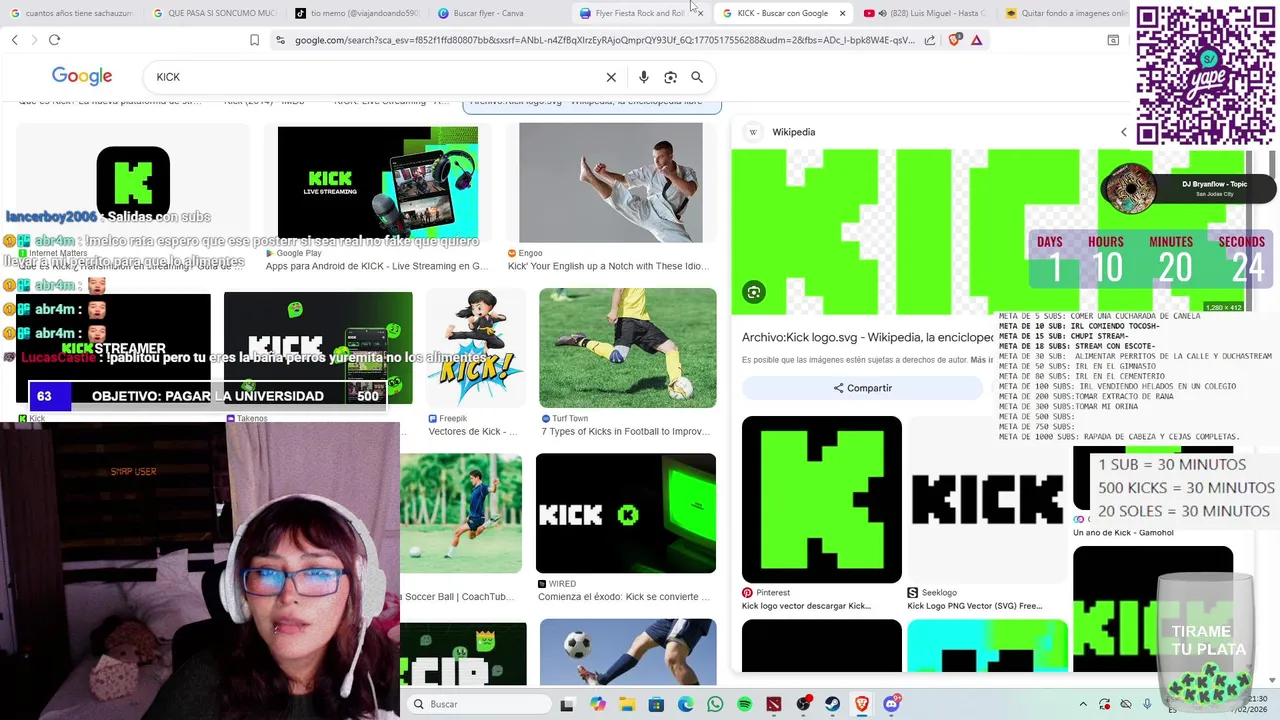Open 'Vectores de Kick' Freepik result
Screen dimensions: 1280x720
(473, 432)
